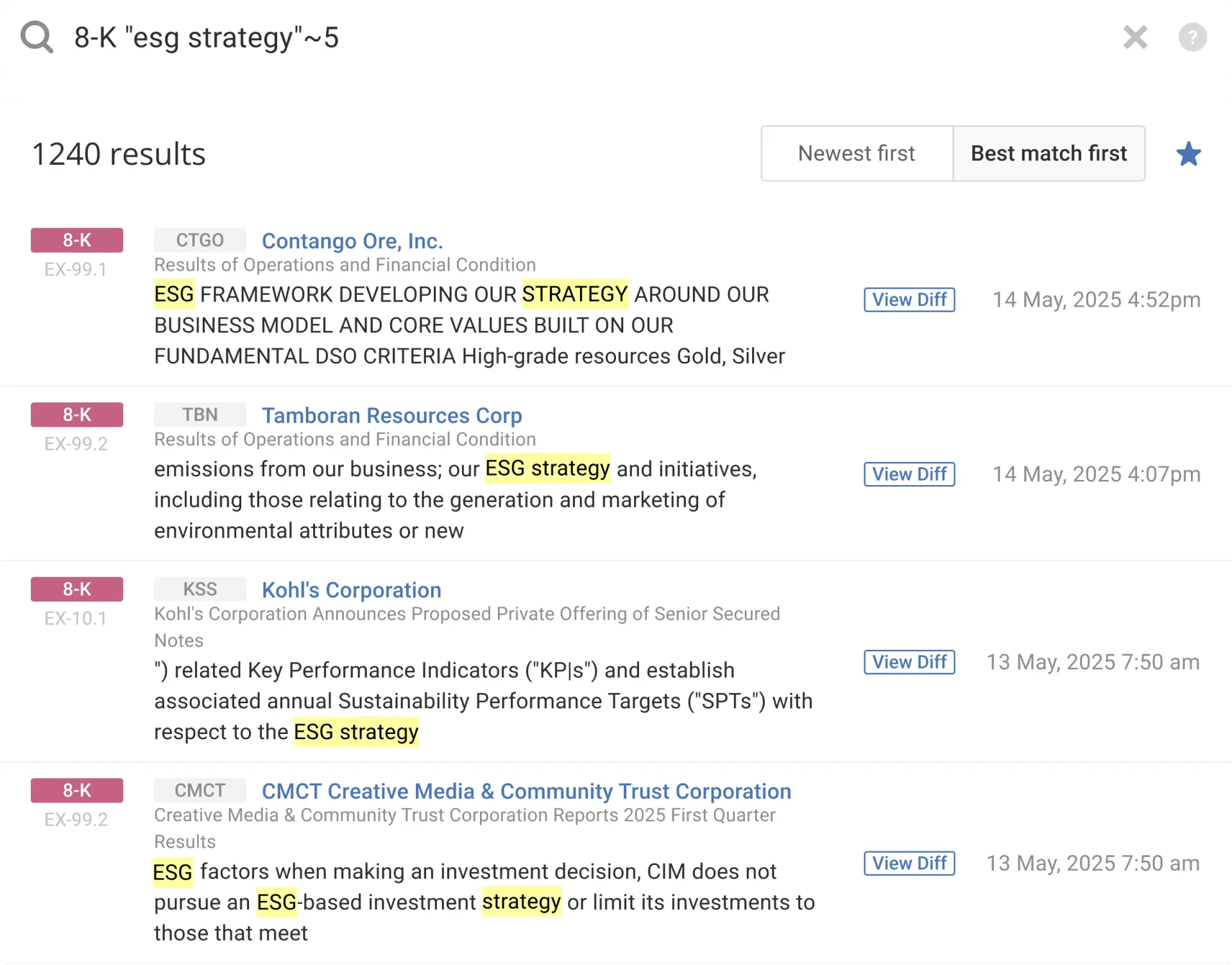Click View Diff for the CMCT result

click(909, 864)
